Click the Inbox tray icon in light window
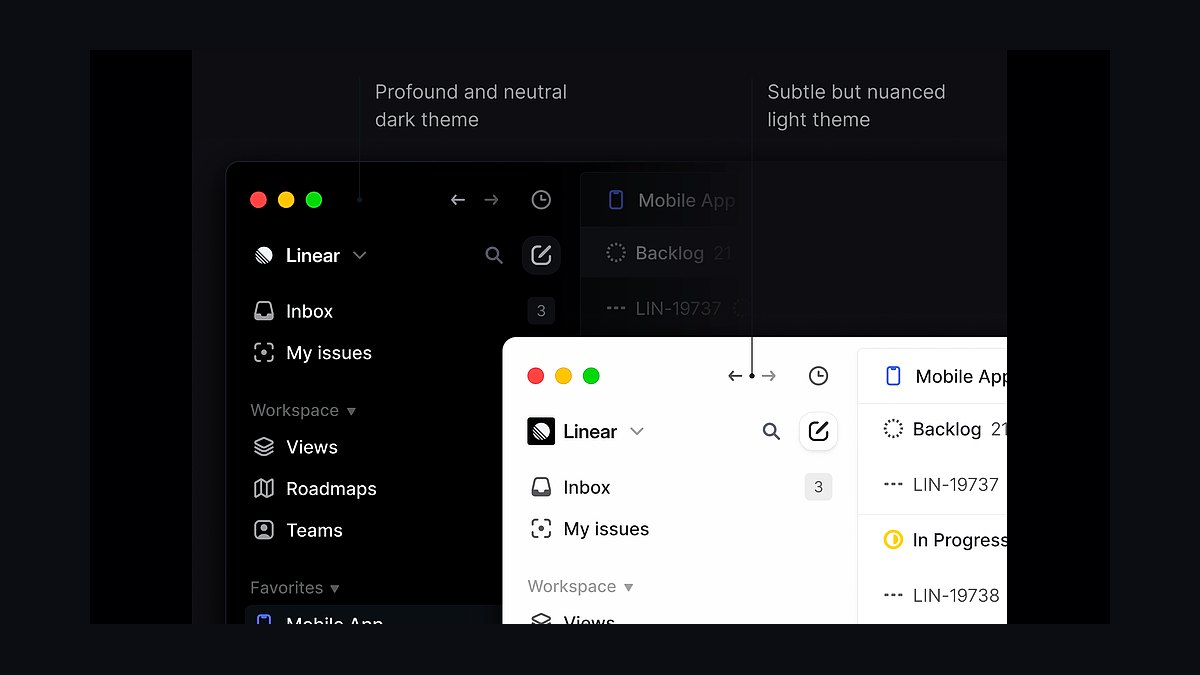 [x=541, y=487]
